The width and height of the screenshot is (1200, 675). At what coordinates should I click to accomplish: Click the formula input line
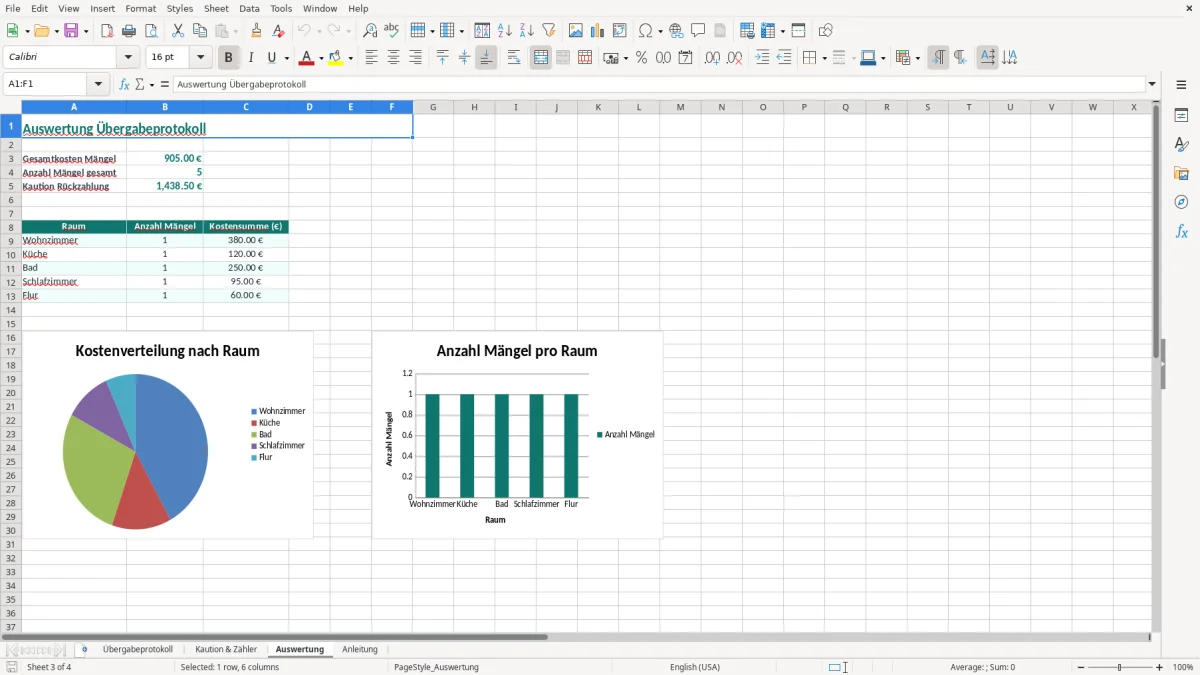pyautogui.click(x=658, y=84)
